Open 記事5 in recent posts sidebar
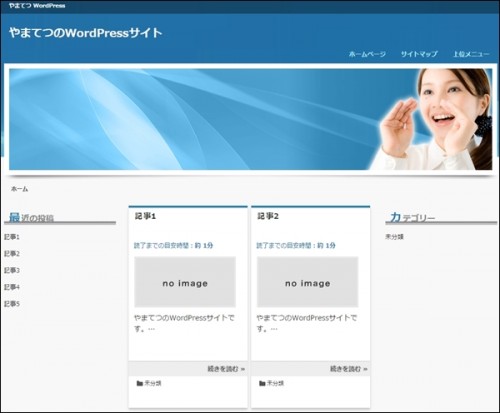 pos(12,304)
